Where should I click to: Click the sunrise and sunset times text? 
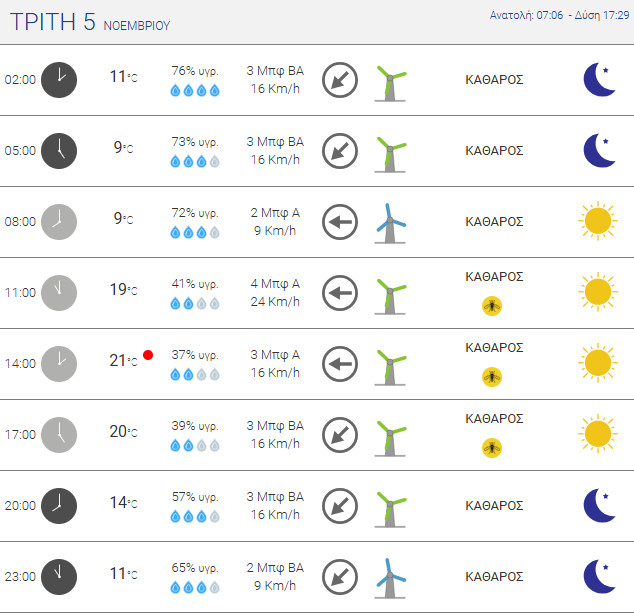(x=559, y=15)
